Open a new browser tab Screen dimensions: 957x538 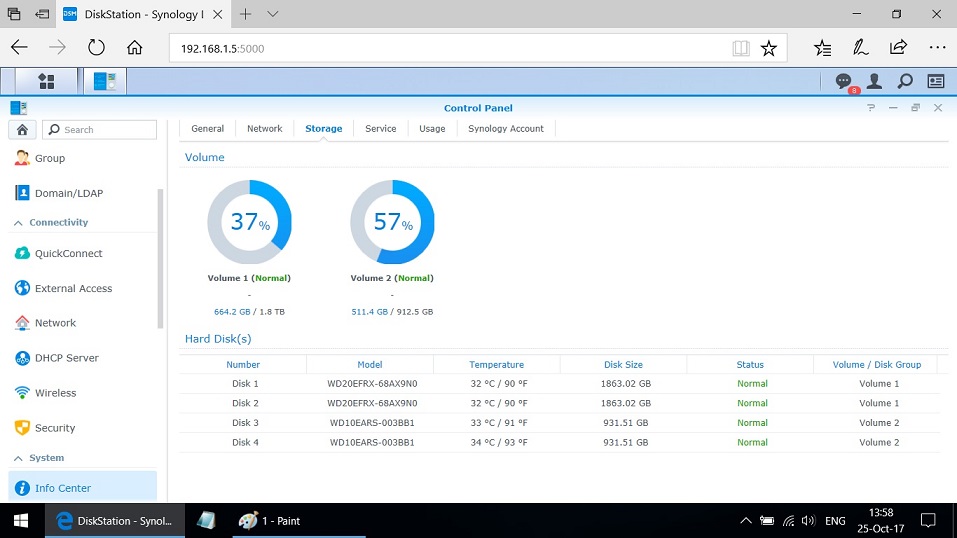[245, 14]
